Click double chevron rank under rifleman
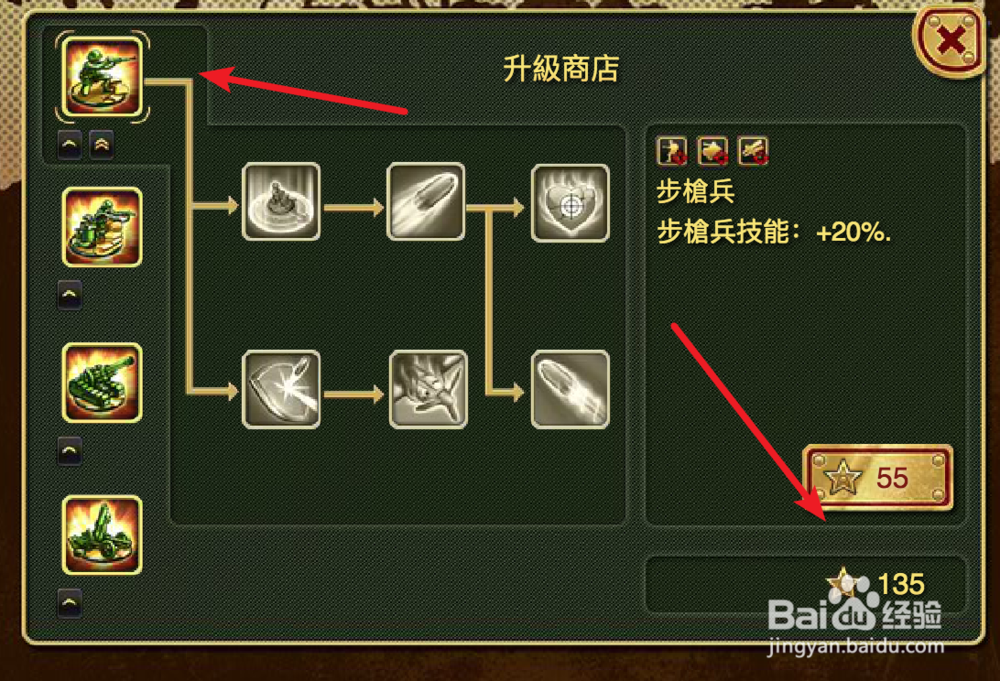The width and height of the screenshot is (1000, 681). click(102, 145)
